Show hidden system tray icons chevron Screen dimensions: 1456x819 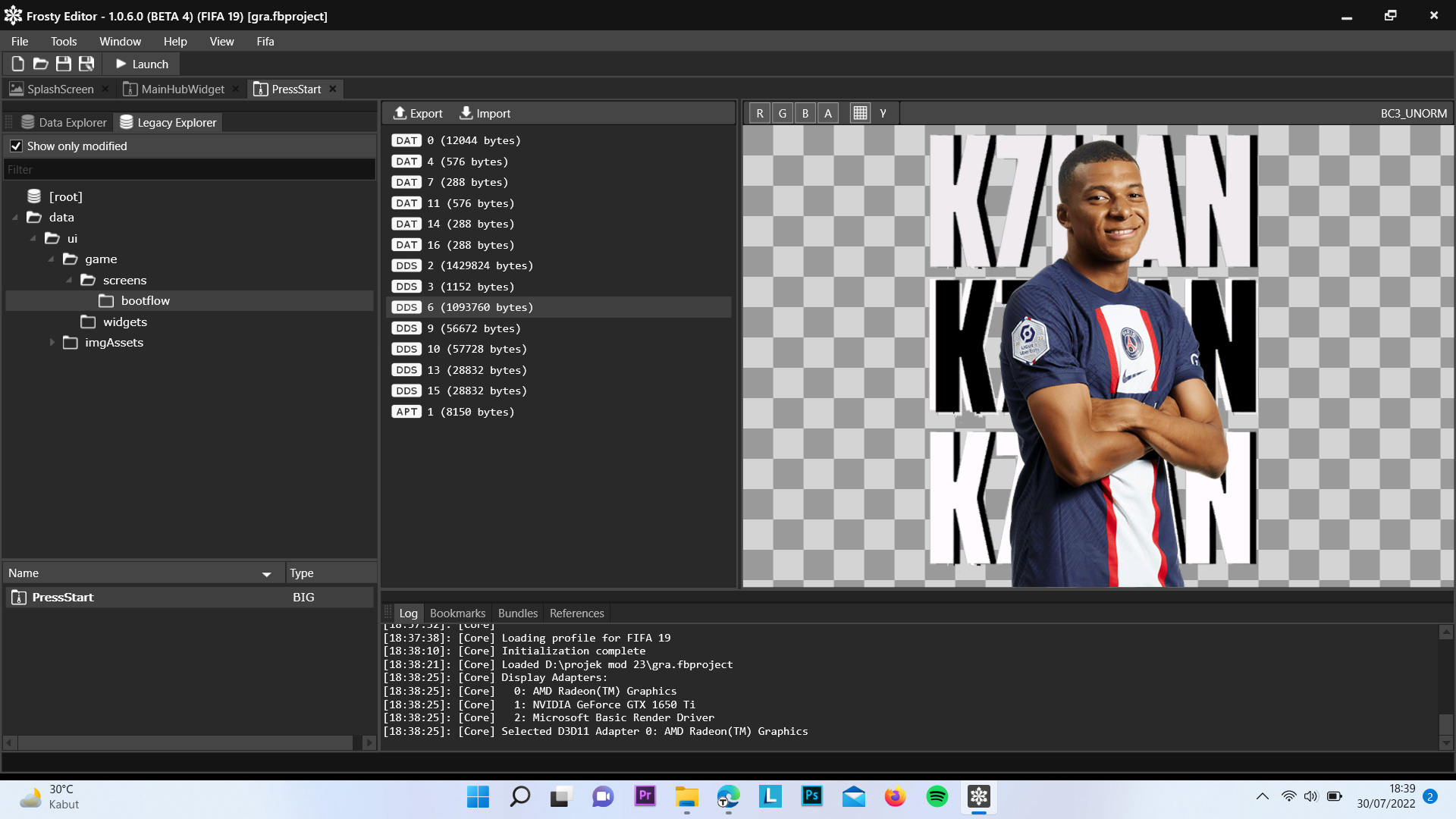(1263, 797)
